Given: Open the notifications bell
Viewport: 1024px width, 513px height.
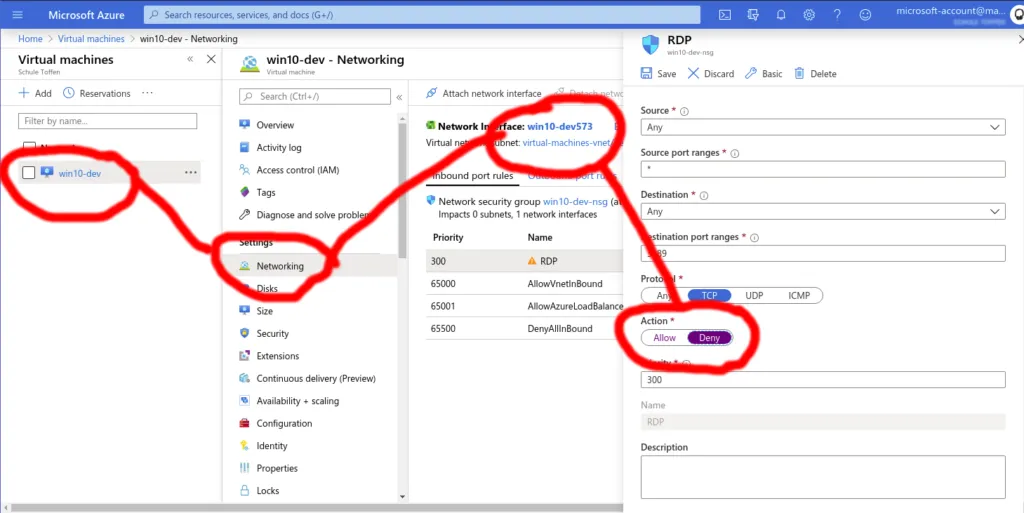Looking at the screenshot, I should tap(781, 14).
